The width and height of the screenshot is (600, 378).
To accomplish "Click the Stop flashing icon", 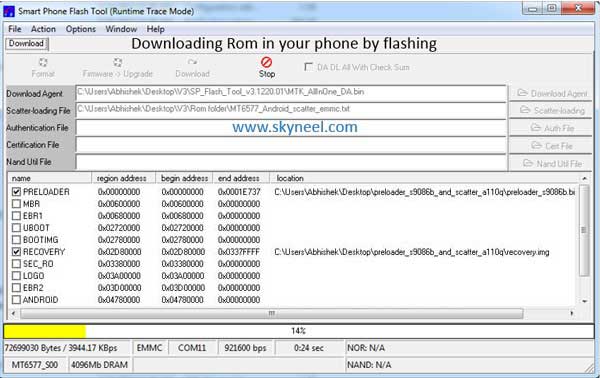I will tap(266, 62).
